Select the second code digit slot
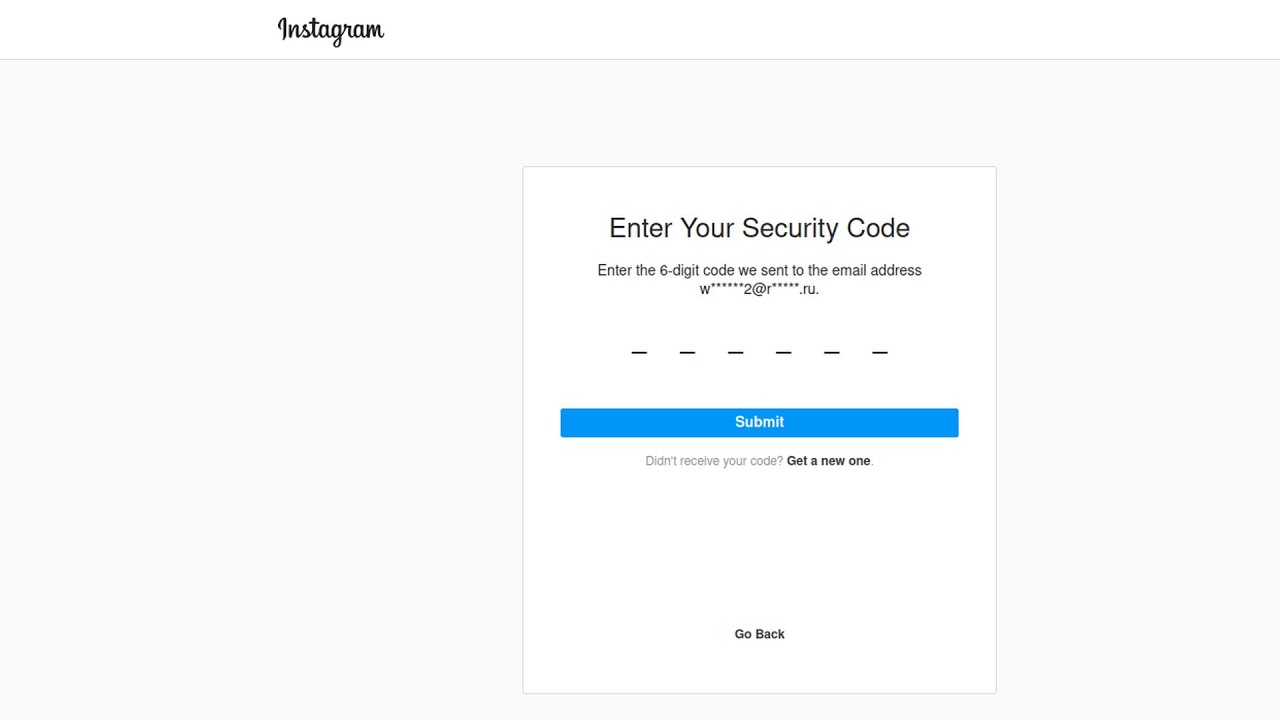 pyautogui.click(x=687, y=346)
